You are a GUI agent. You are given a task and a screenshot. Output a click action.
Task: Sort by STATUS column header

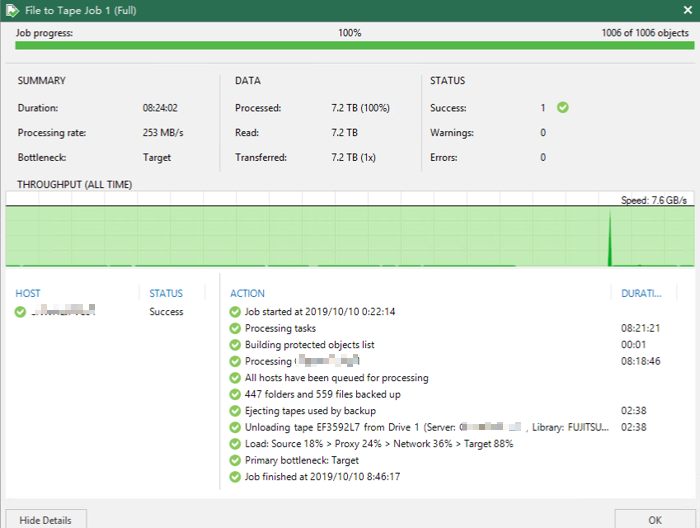point(166,293)
